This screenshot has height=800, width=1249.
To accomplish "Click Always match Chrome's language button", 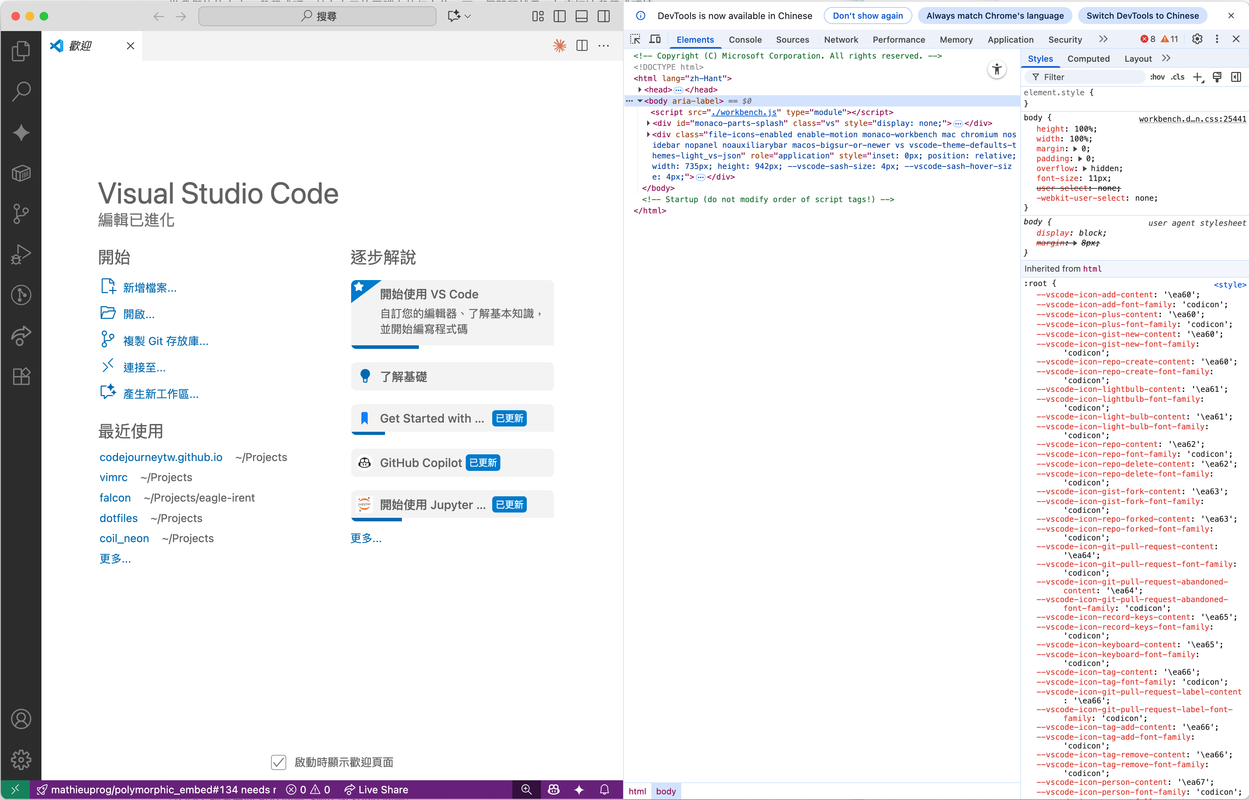I will 994,16.
